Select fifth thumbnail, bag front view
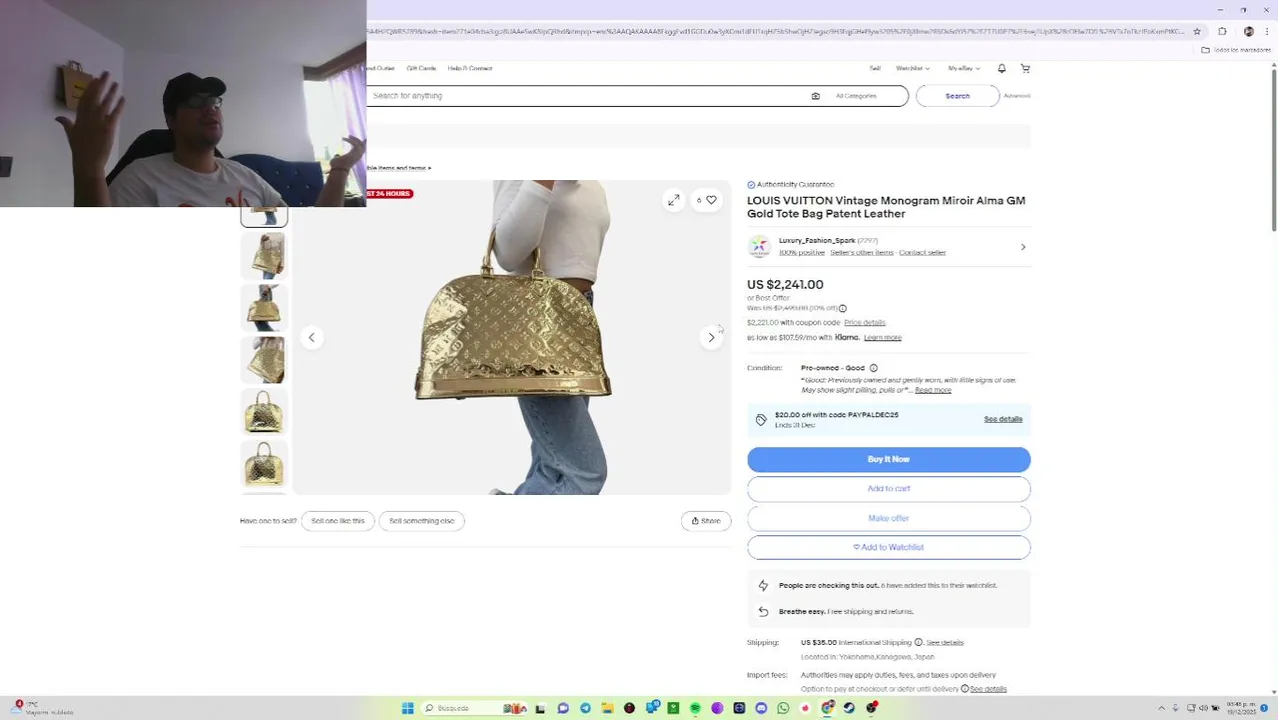The height and width of the screenshot is (720, 1278). [264, 411]
